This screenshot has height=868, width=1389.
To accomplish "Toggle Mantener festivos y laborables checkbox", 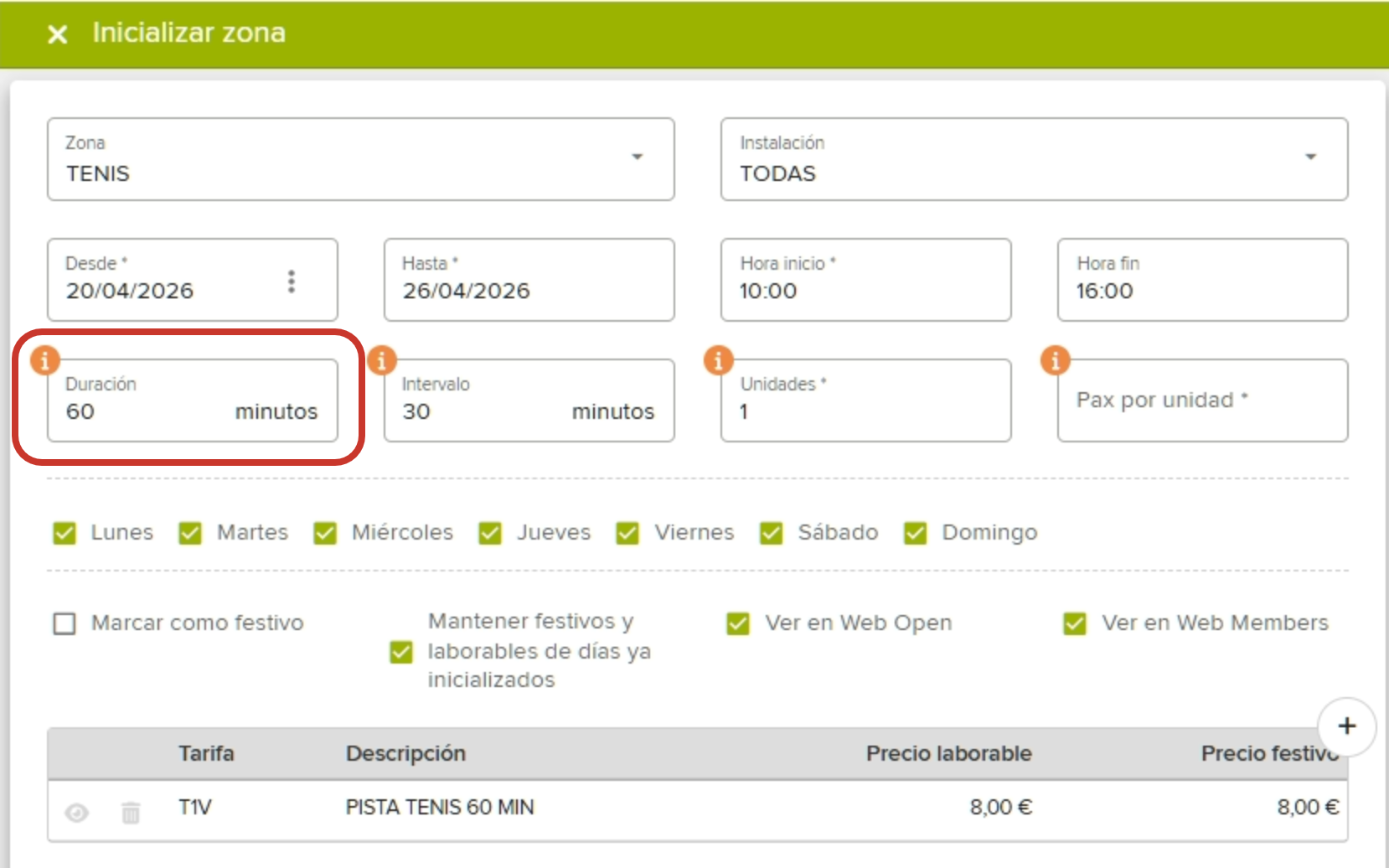I will (401, 652).
